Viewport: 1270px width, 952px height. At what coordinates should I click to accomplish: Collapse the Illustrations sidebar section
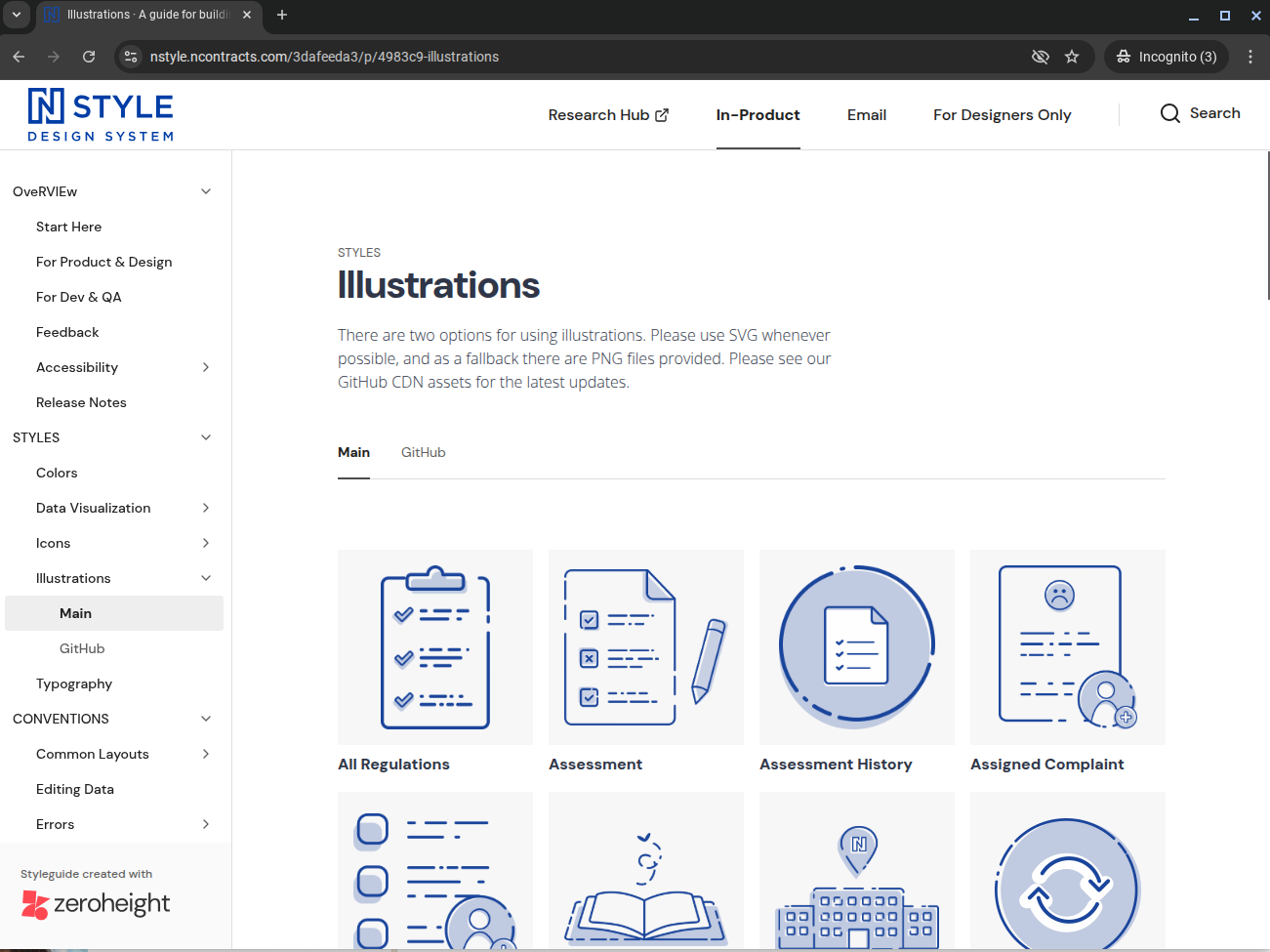(x=205, y=578)
